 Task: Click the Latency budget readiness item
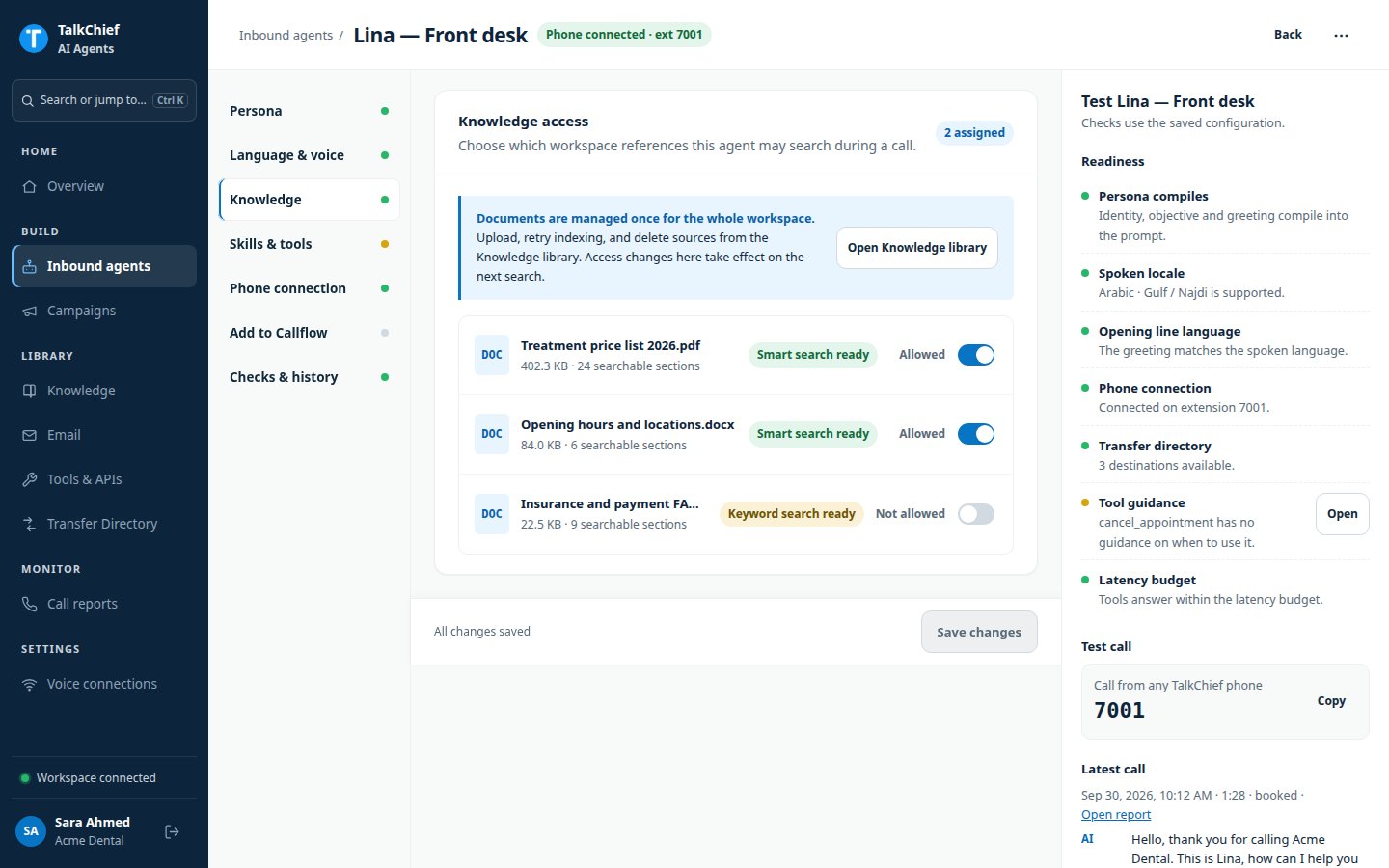click(1225, 589)
